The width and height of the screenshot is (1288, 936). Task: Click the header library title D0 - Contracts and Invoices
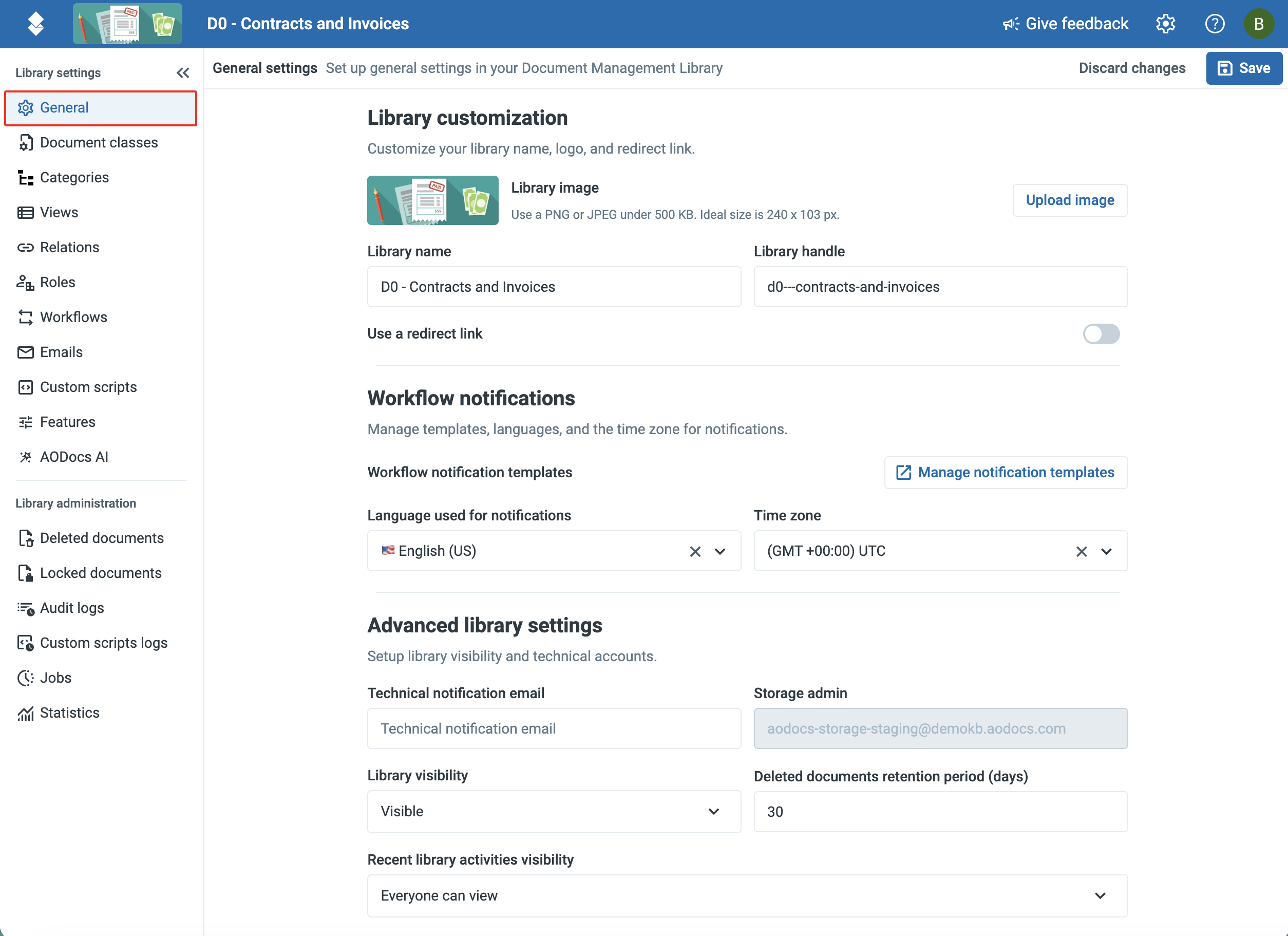click(x=308, y=24)
